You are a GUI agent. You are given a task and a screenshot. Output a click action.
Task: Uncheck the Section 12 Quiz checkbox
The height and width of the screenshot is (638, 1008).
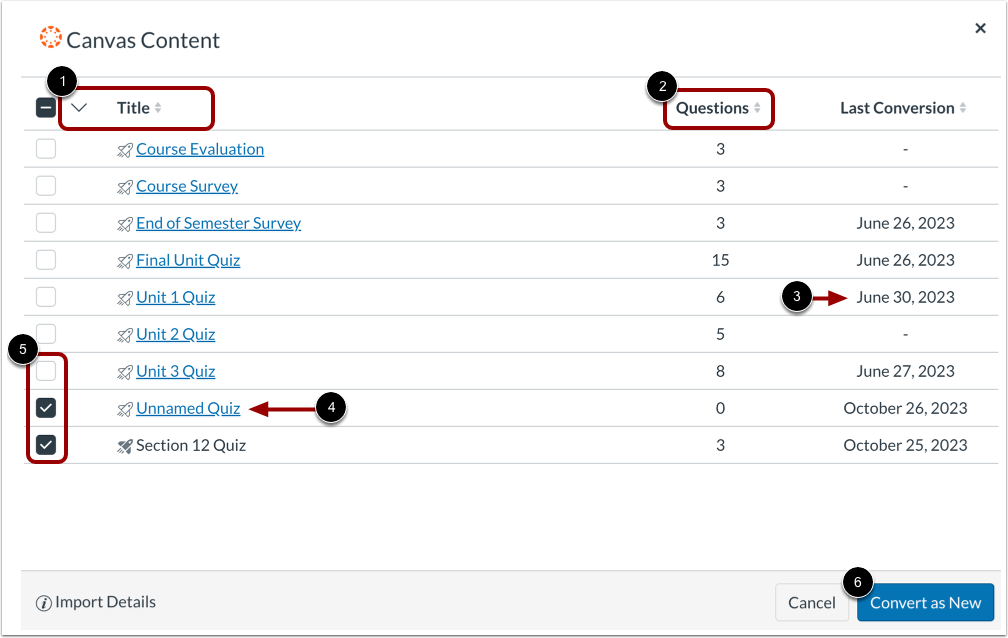(46, 445)
